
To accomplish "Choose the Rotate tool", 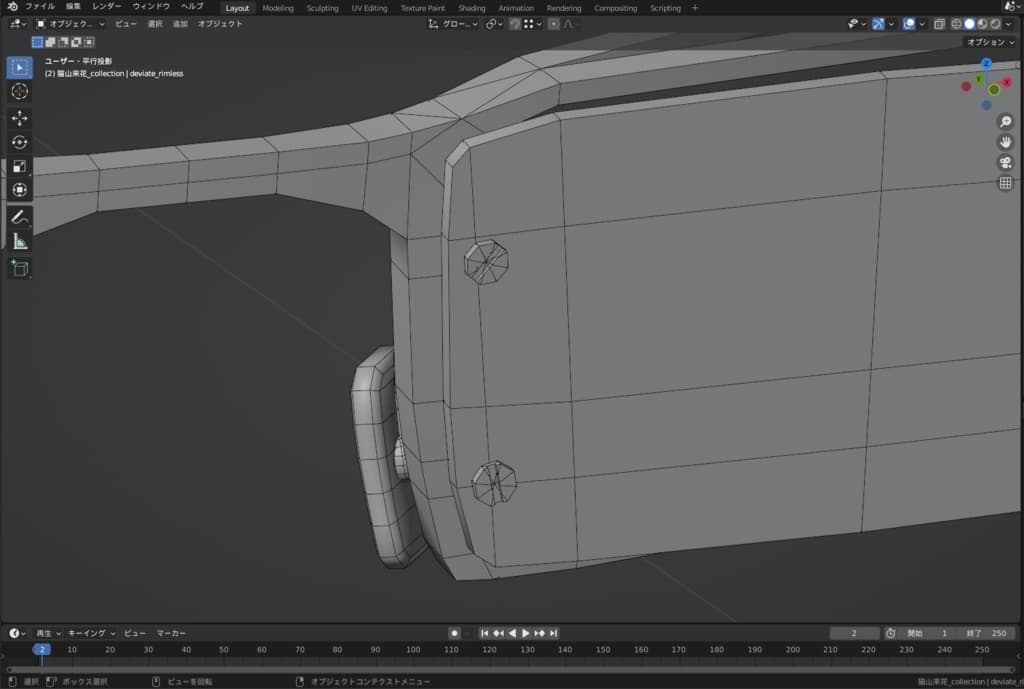I will pos(20,142).
